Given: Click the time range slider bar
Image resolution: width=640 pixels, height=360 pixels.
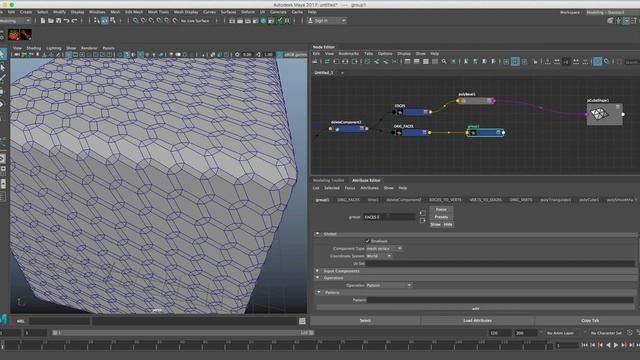Looking at the screenshot, I should (x=183, y=333).
